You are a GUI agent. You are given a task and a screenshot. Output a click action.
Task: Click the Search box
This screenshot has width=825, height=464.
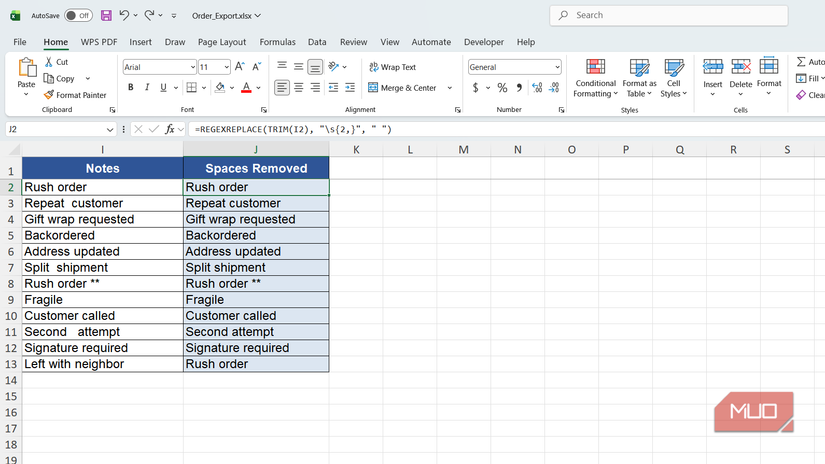669,15
